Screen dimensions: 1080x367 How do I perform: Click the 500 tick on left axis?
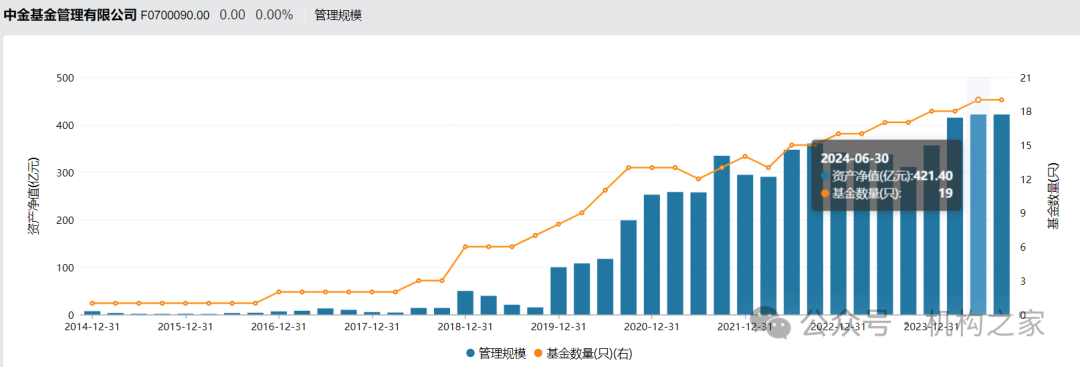click(65, 78)
